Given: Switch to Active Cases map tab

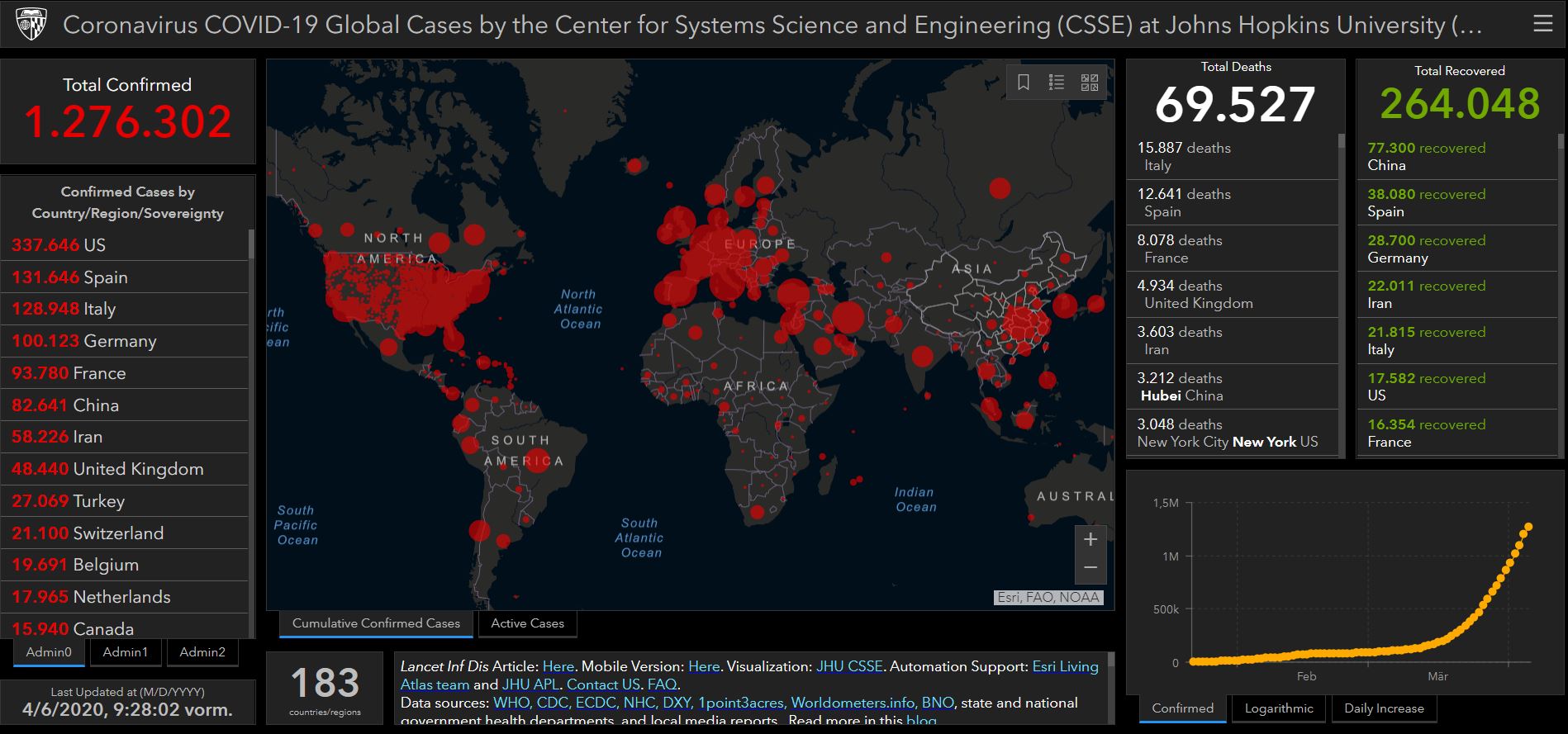Looking at the screenshot, I should pos(527,623).
